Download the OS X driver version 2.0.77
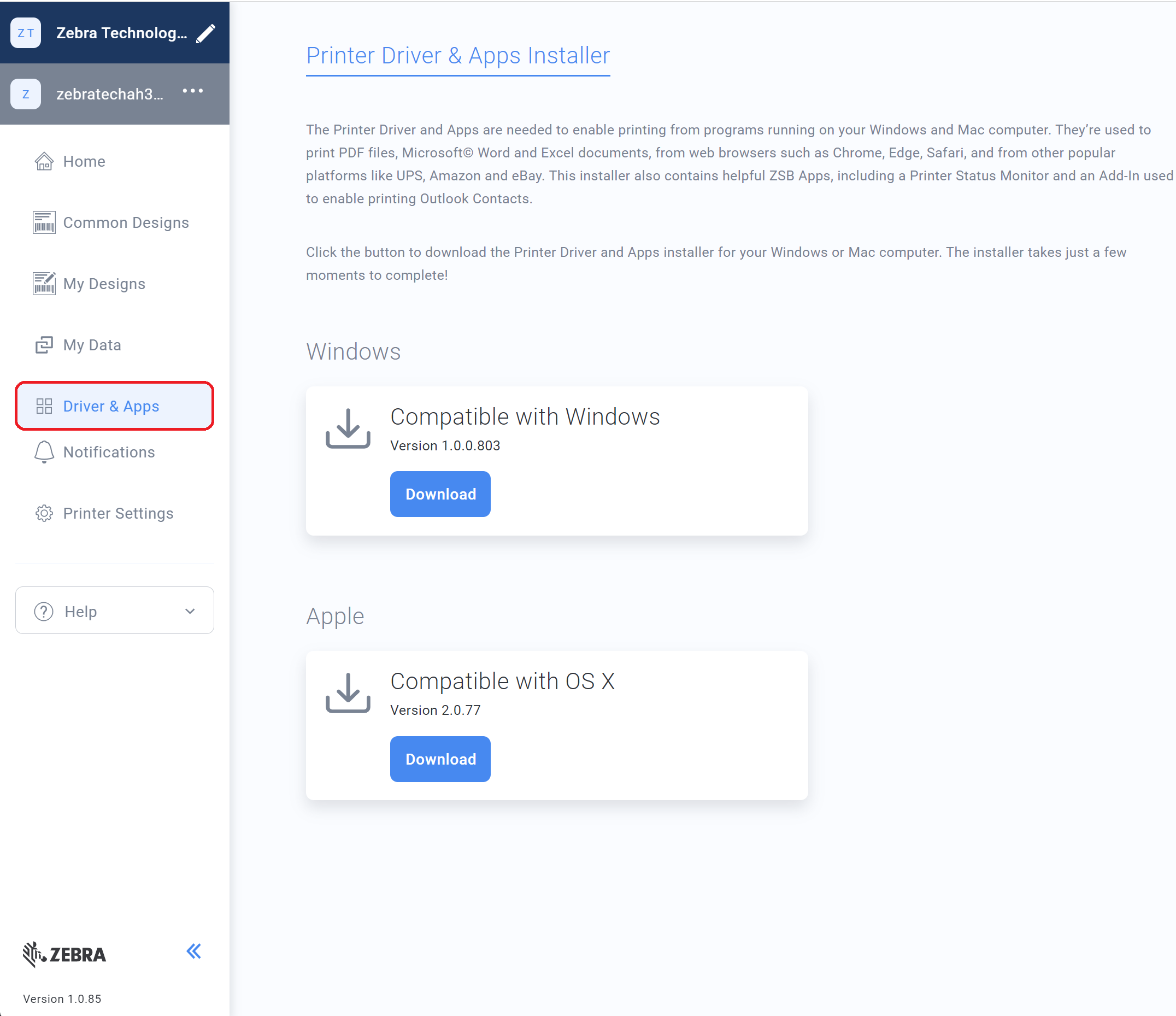This screenshot has height=1016, width=1176. click(440, 759)
